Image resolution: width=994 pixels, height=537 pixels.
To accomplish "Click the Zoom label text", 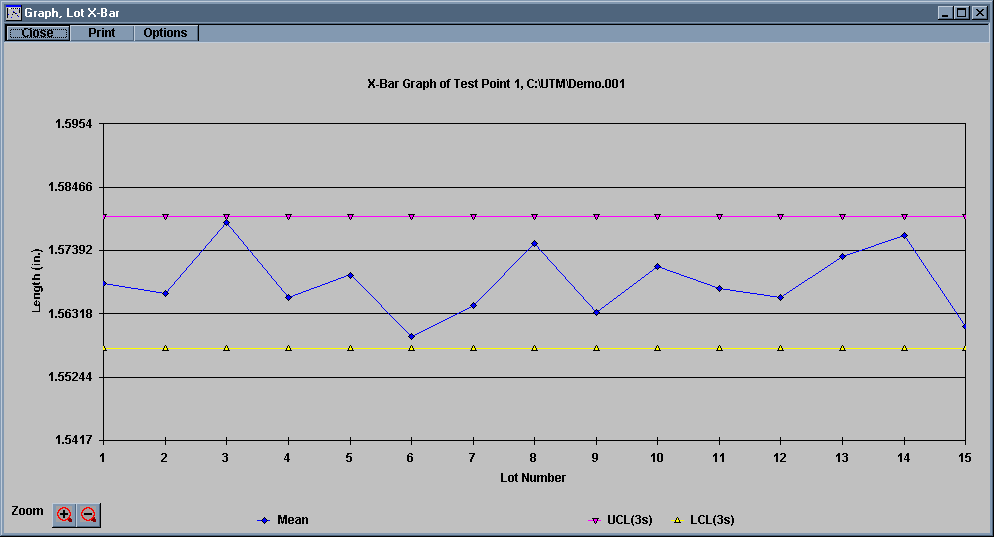I will click(27, 511).
